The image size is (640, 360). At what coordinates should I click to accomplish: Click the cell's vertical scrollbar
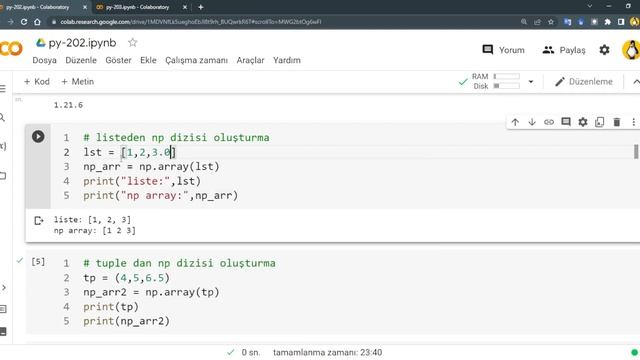pos(636,152)
